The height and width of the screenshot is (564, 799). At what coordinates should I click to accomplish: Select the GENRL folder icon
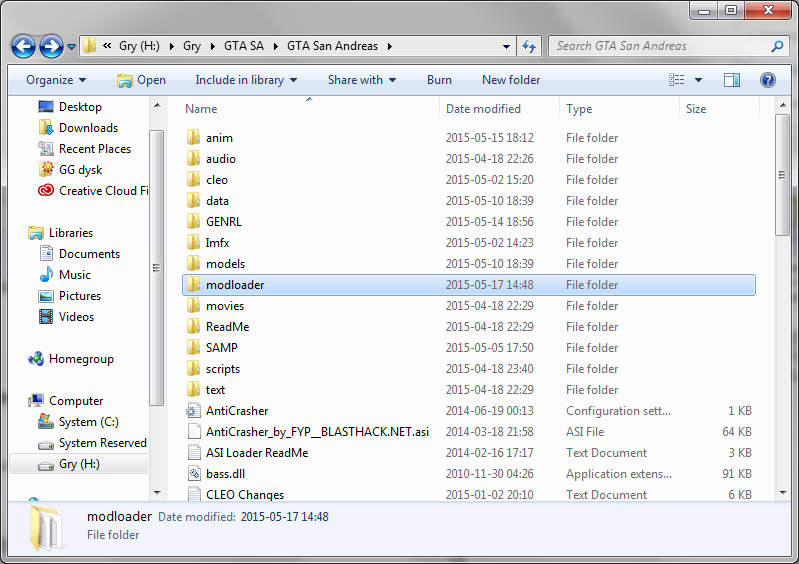(193, 221)
